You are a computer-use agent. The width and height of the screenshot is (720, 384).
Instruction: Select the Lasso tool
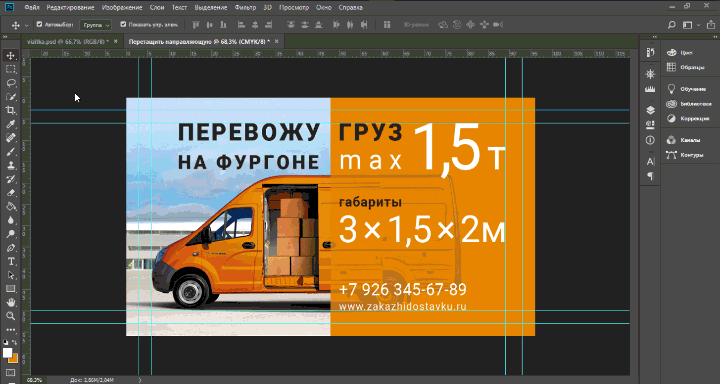11,83
